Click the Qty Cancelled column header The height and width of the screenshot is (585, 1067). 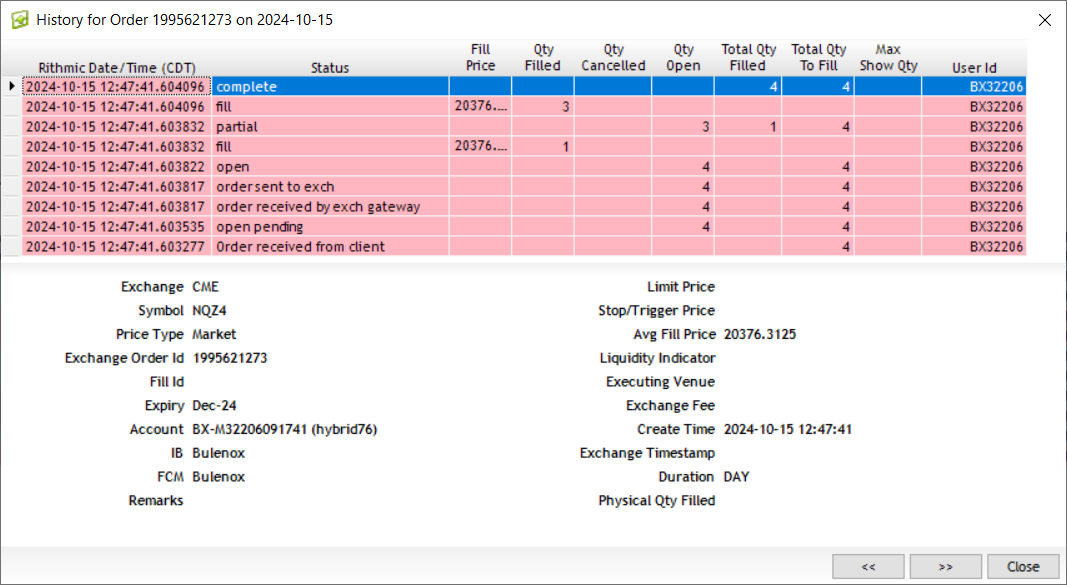(613, 58)
